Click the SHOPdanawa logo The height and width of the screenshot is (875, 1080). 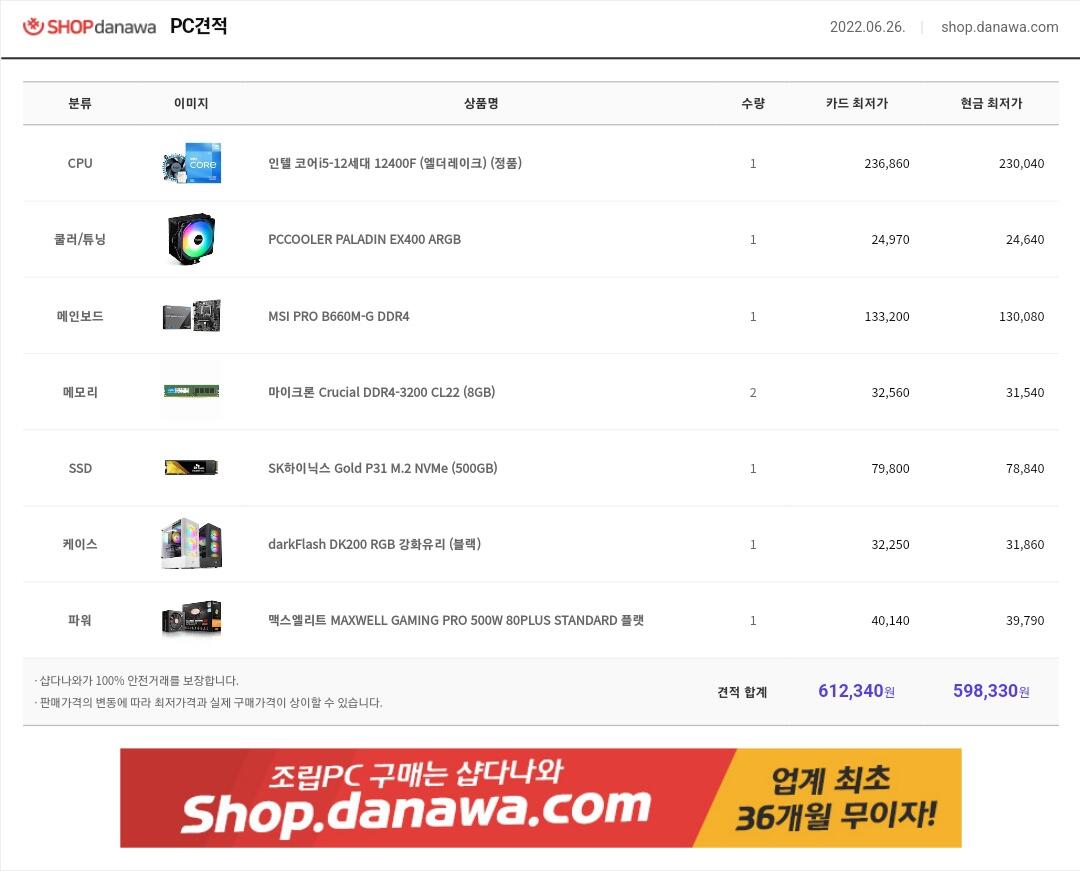click(x=90, y=27)
